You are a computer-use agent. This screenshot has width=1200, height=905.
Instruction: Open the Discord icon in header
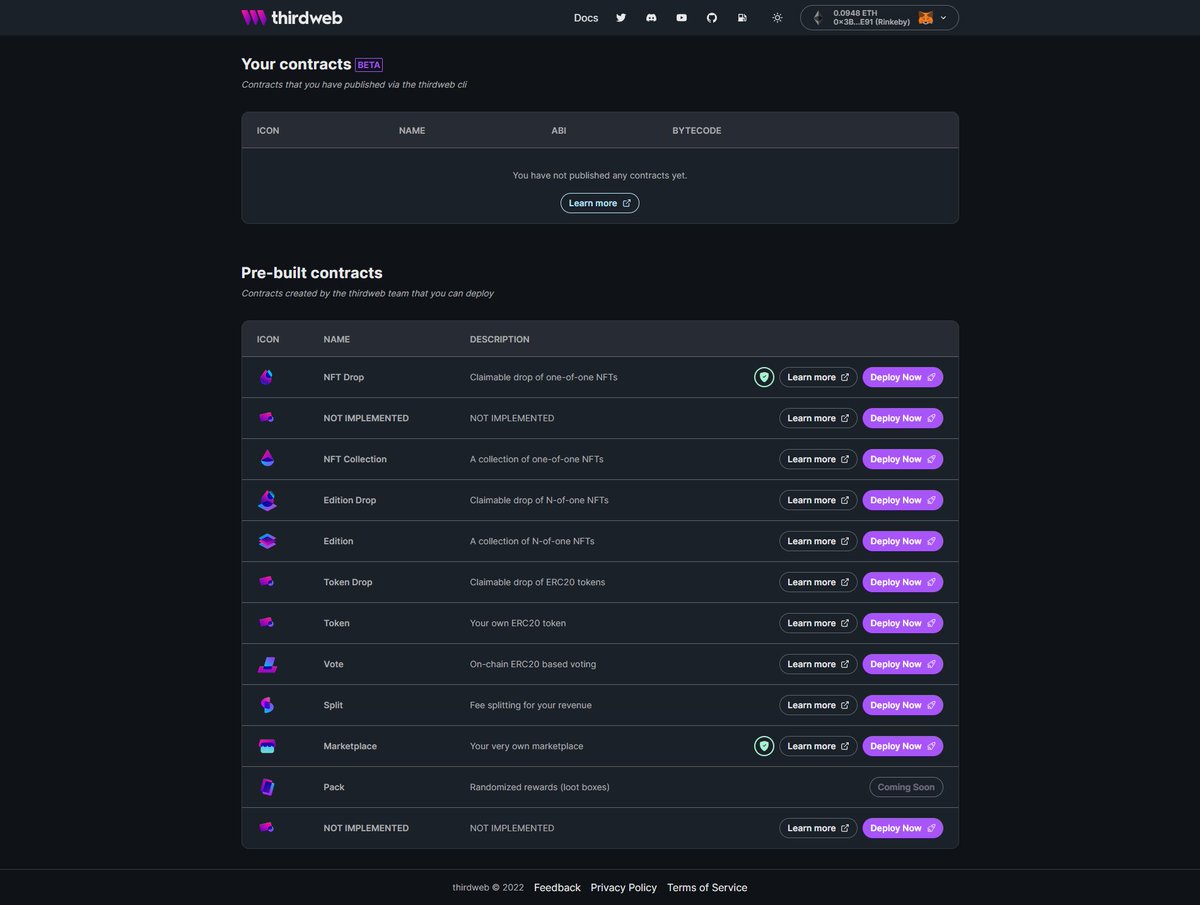pyautogui.click(x=651, y=18)
